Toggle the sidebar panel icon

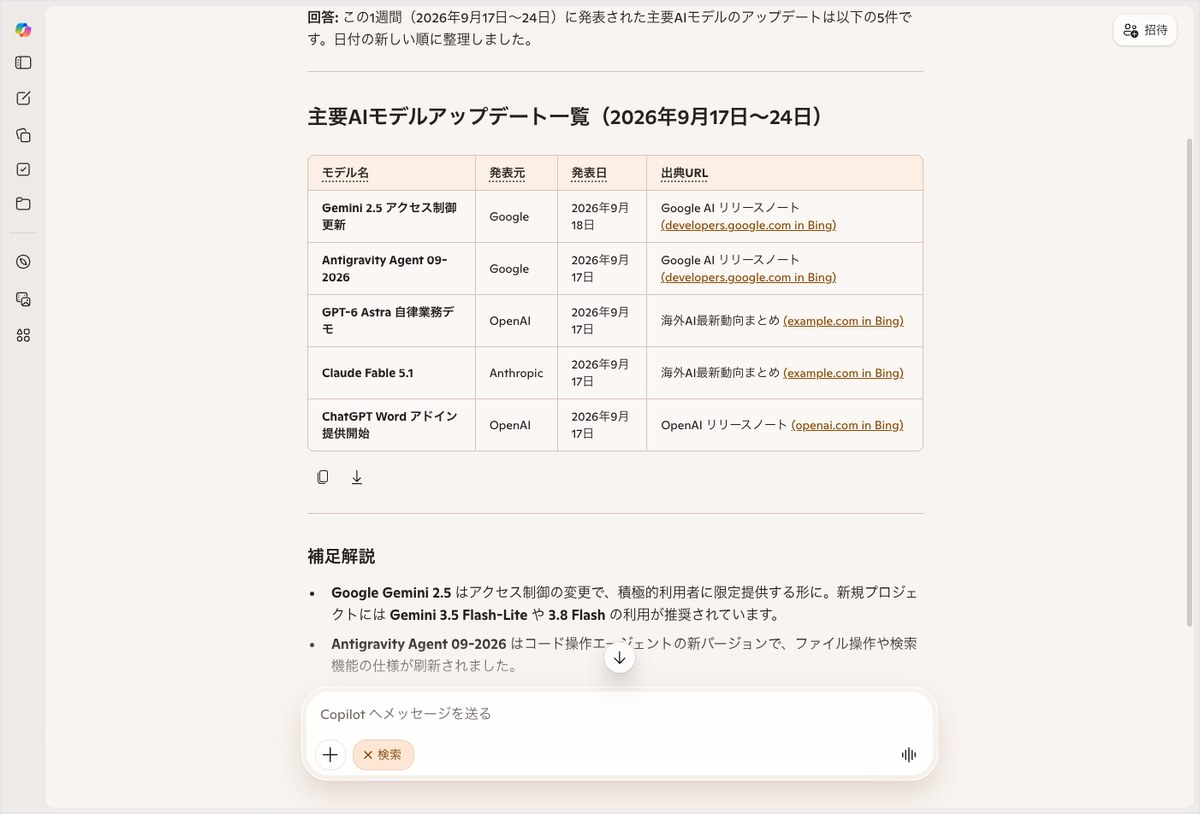pyautogui.click(x=23, y=63)
